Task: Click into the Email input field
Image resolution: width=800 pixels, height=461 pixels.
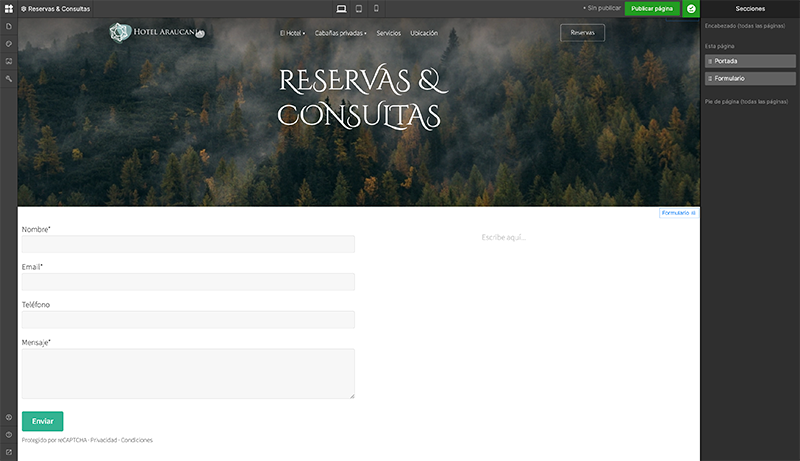Action: [x=188, y=281]
